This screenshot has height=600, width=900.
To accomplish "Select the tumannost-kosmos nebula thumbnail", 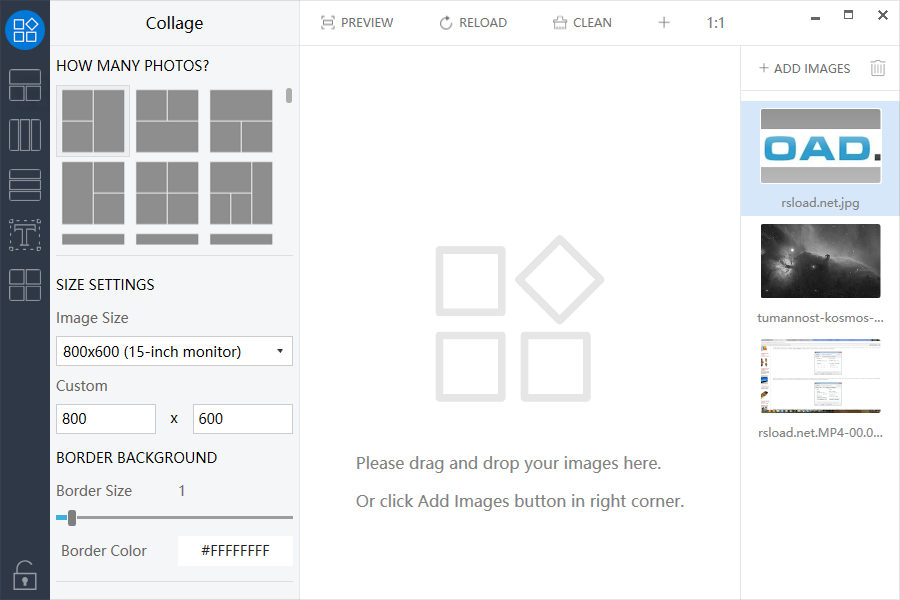I will [820, 261].
